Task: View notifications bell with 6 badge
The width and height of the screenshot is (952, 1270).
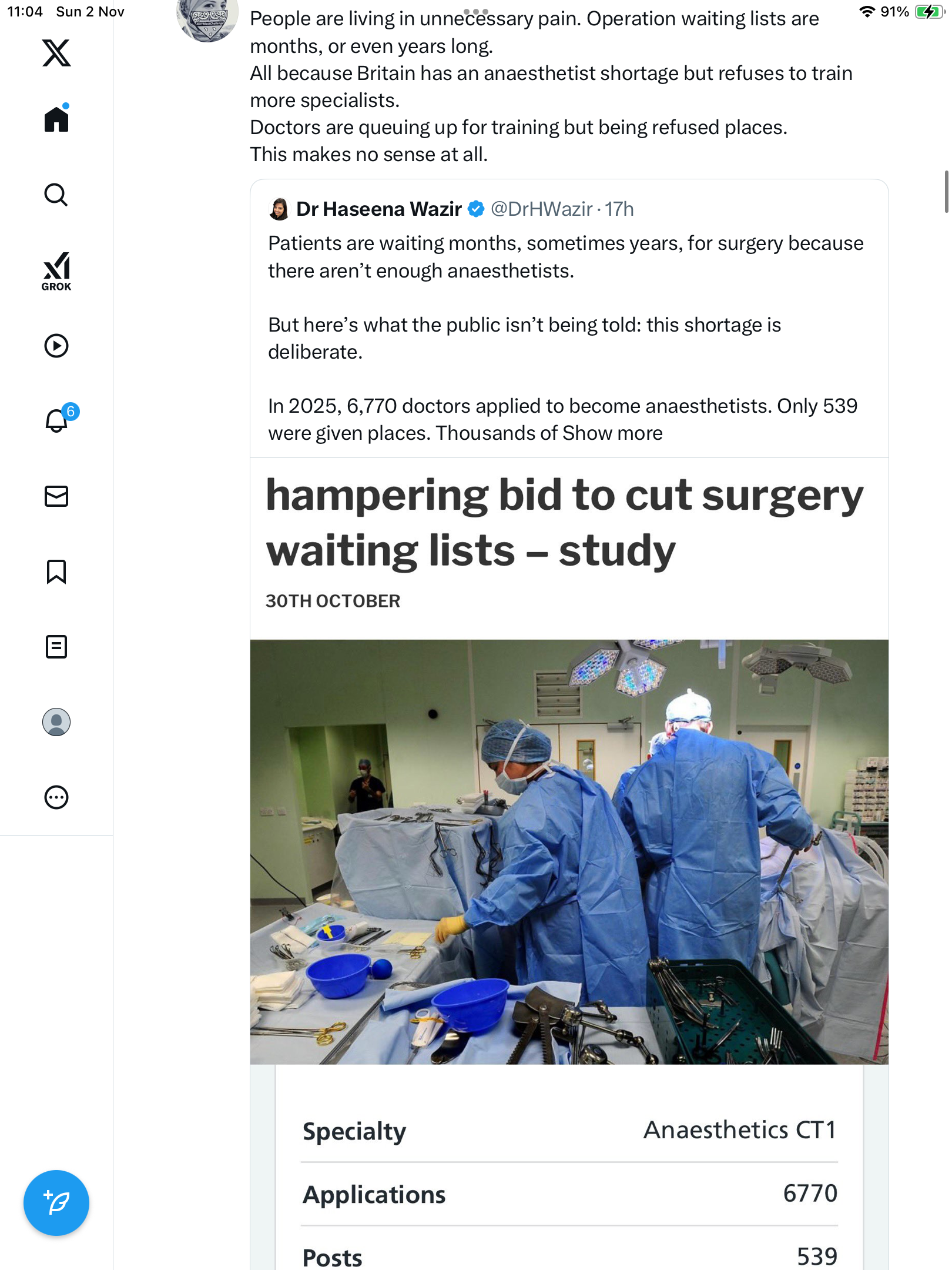Action: click(x=58, y=420)
